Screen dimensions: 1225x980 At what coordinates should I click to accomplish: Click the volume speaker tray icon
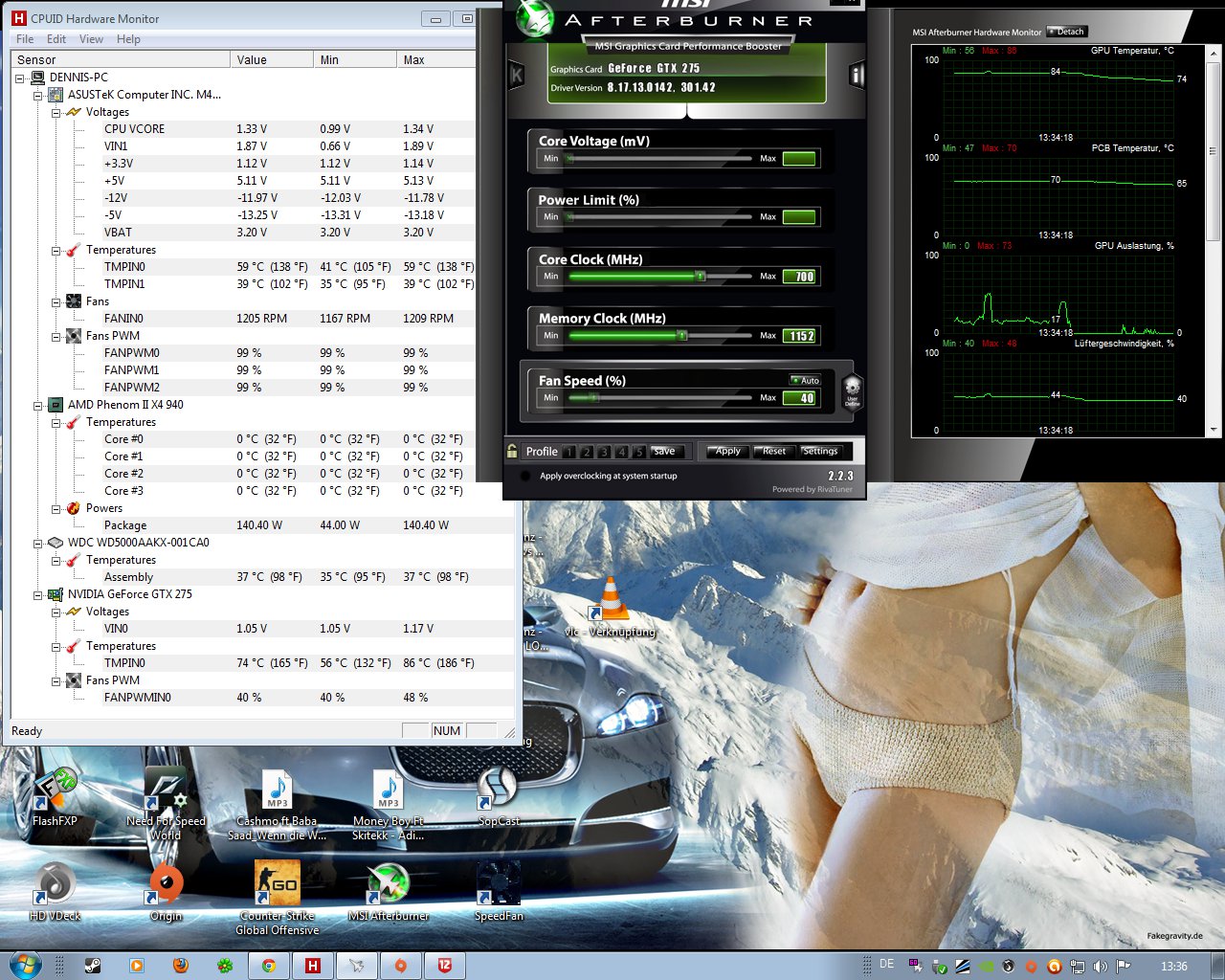tap(1101, 966)
